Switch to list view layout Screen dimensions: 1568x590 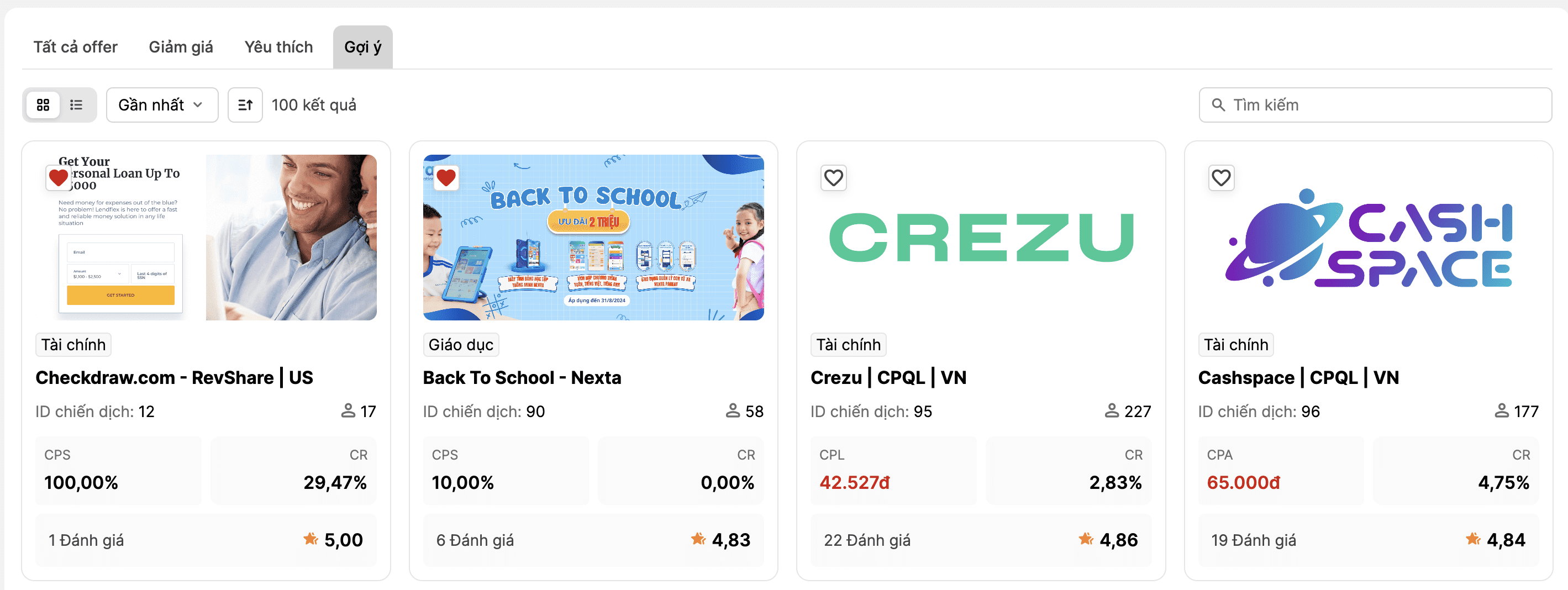point(76,106)
